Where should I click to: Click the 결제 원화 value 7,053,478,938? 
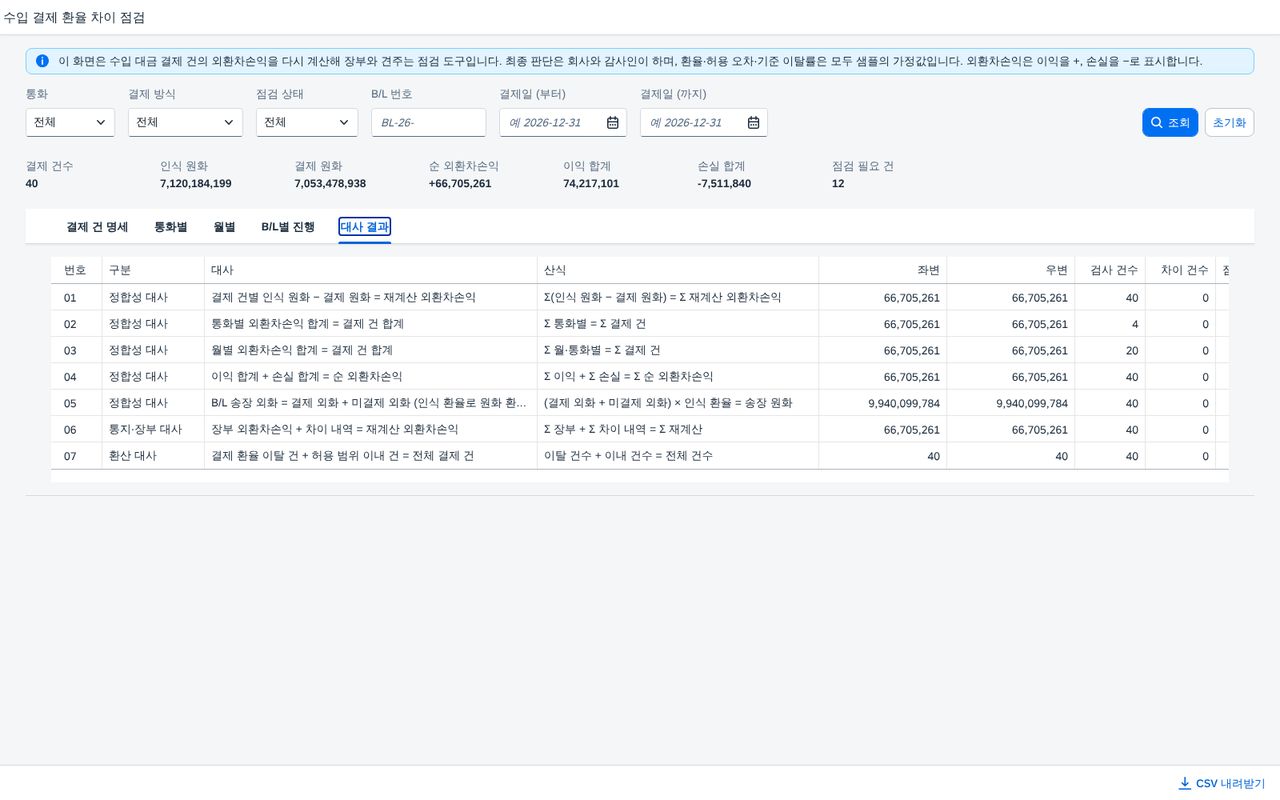(x=330, y=184)
